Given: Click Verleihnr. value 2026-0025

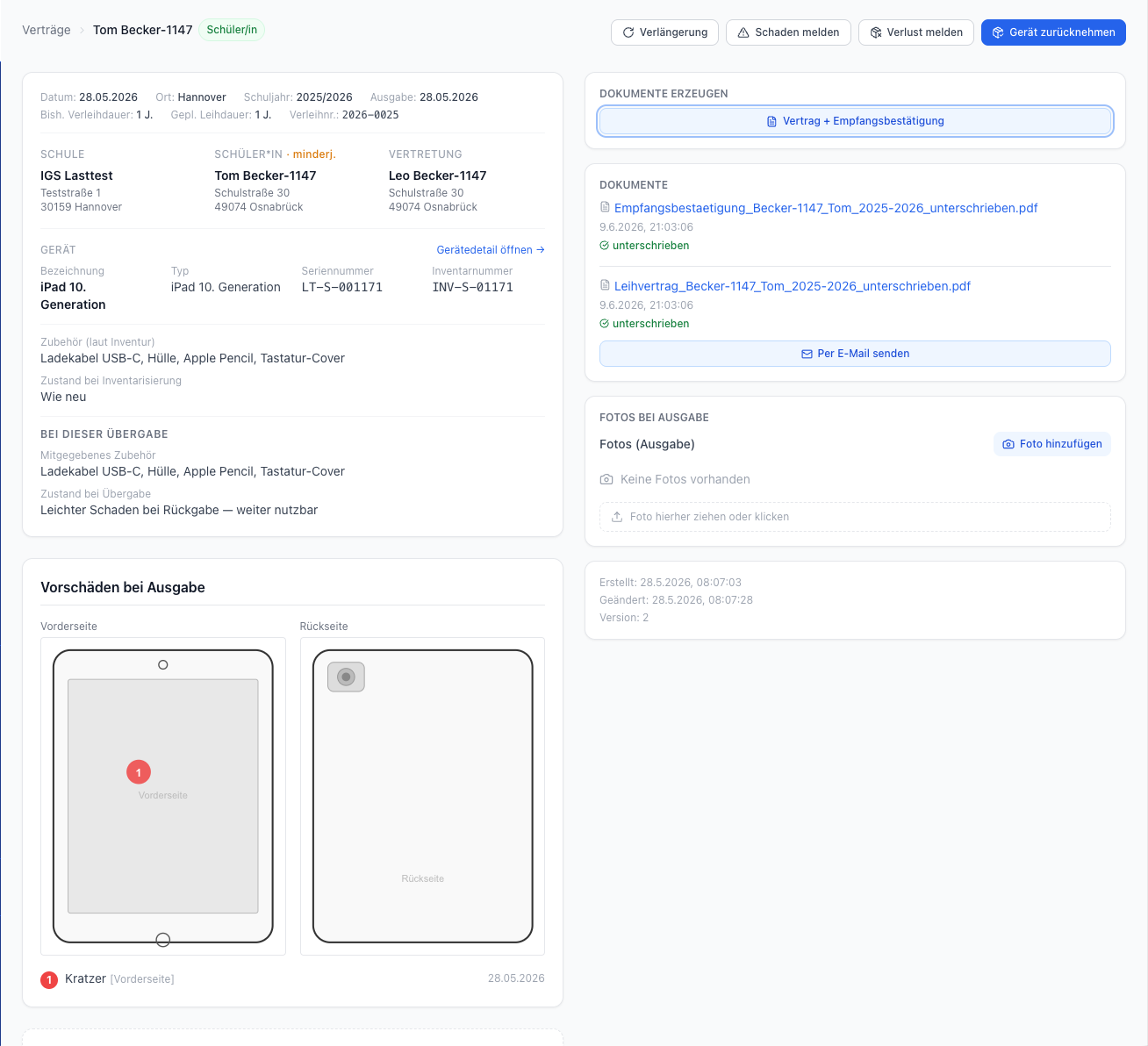Looking at the screenshot, I should tap(370, 115).
